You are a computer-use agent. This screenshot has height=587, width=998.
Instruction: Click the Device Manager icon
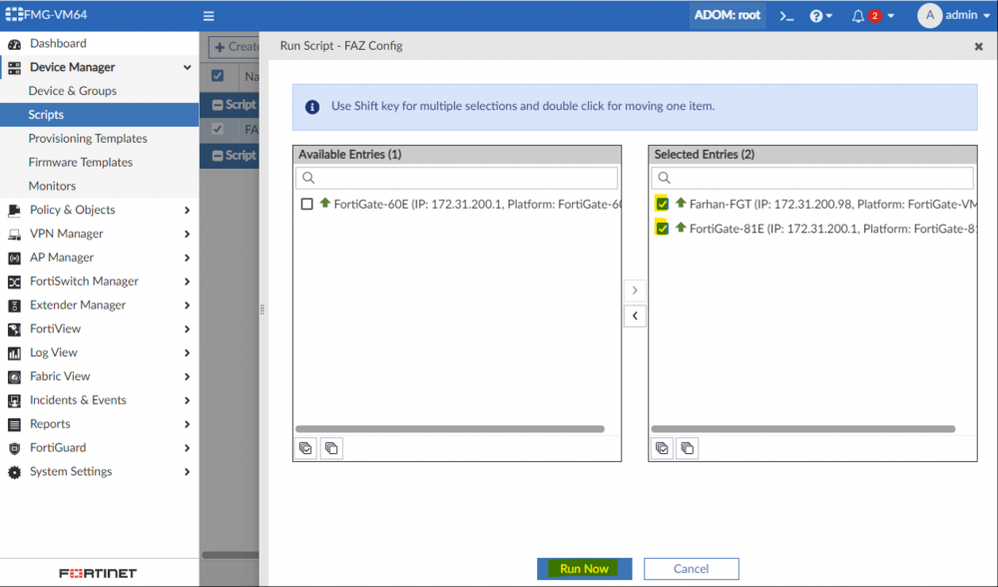[x=14, y=67]
